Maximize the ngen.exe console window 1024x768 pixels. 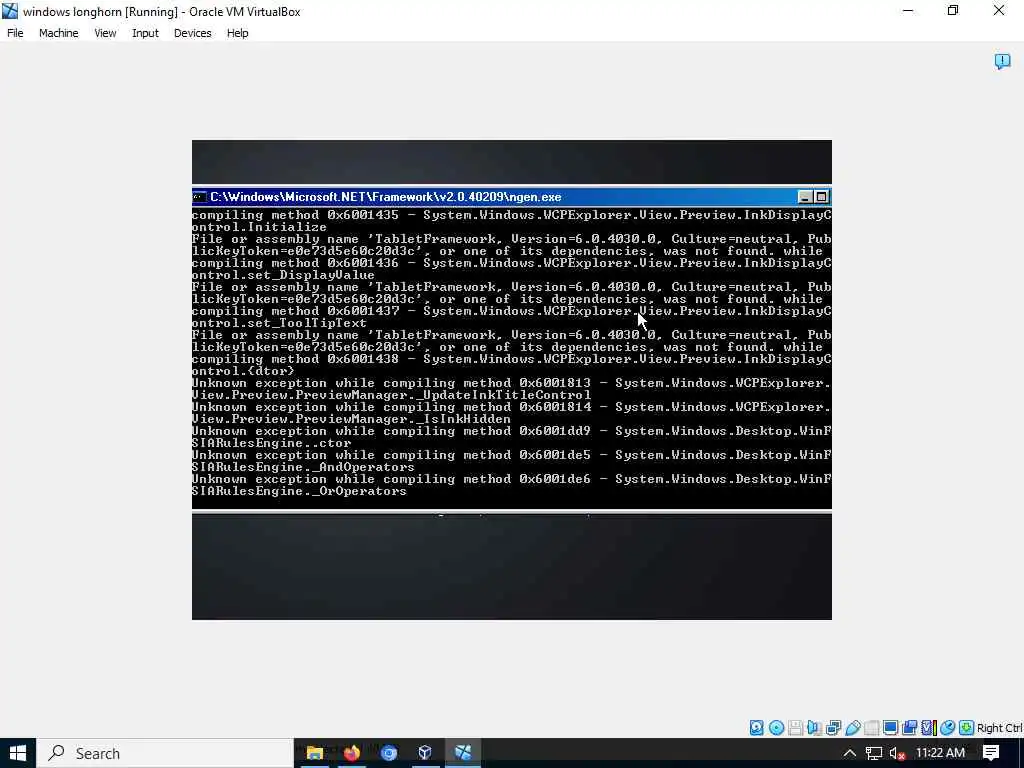[822, 197]
